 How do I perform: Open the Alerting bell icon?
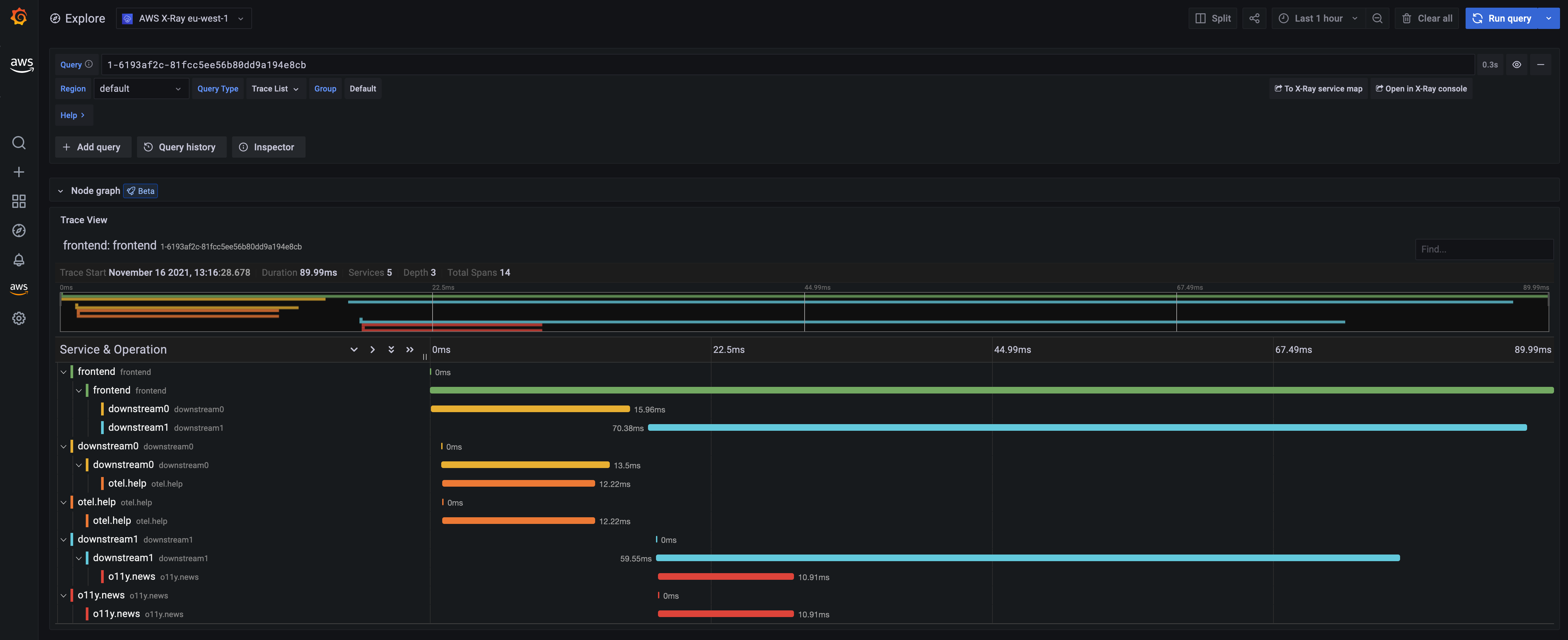point(19,260)
